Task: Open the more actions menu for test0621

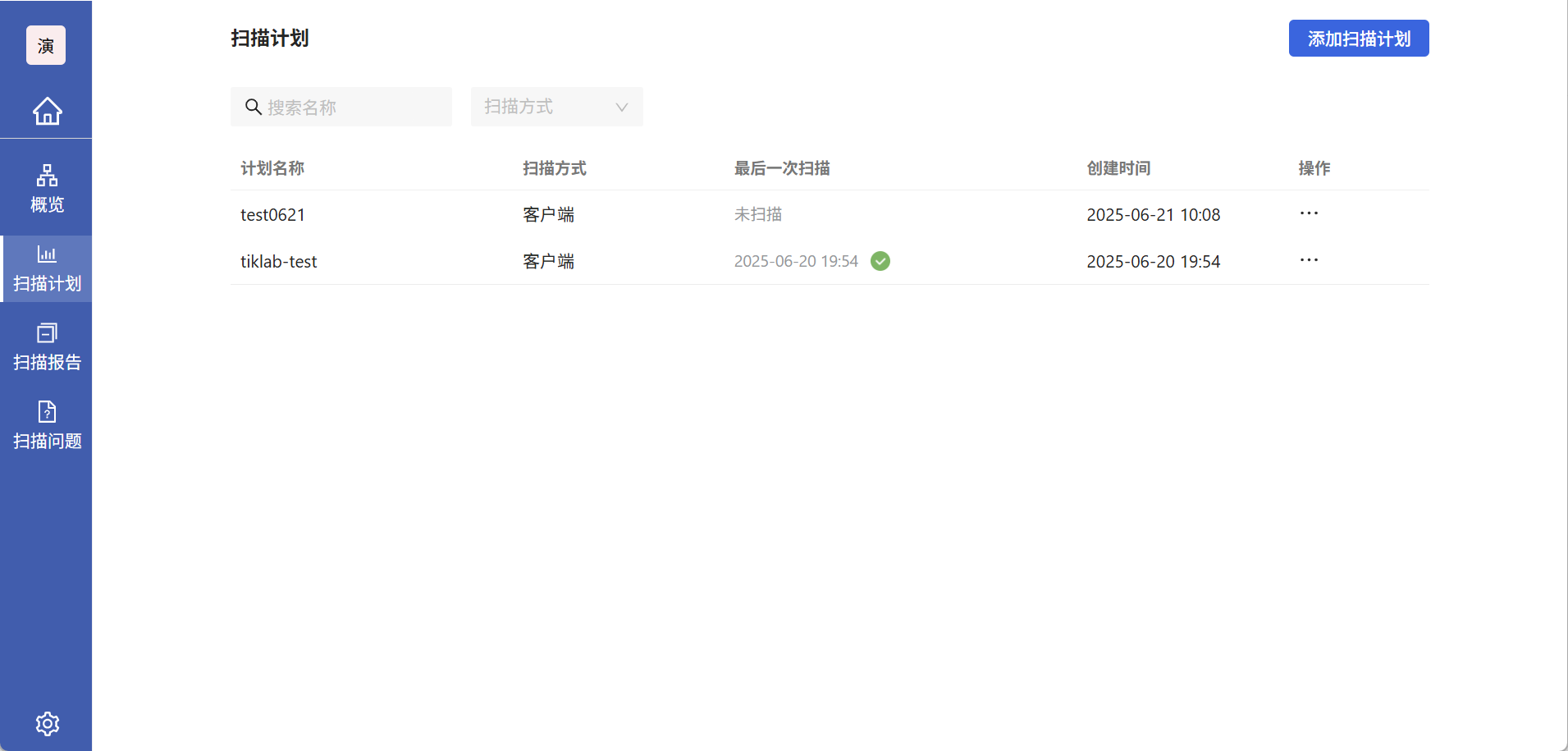Action: (x=1309, y=213)
